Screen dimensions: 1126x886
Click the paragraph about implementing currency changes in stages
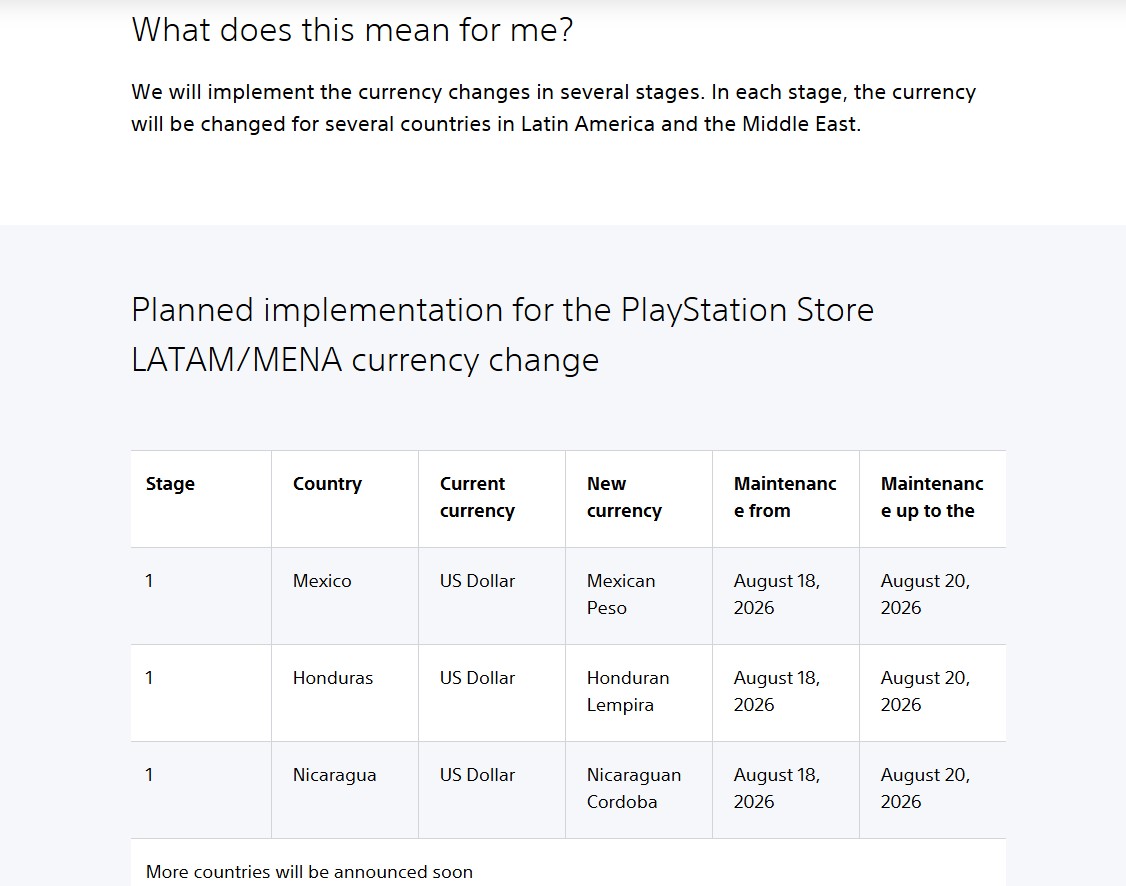[554, 108]
